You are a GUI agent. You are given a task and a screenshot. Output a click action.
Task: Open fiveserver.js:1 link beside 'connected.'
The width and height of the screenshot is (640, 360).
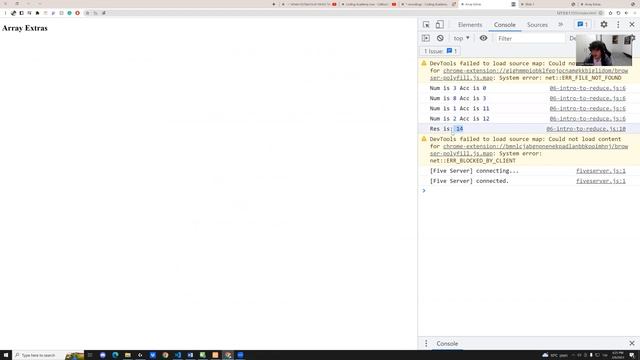coord(600,181)
